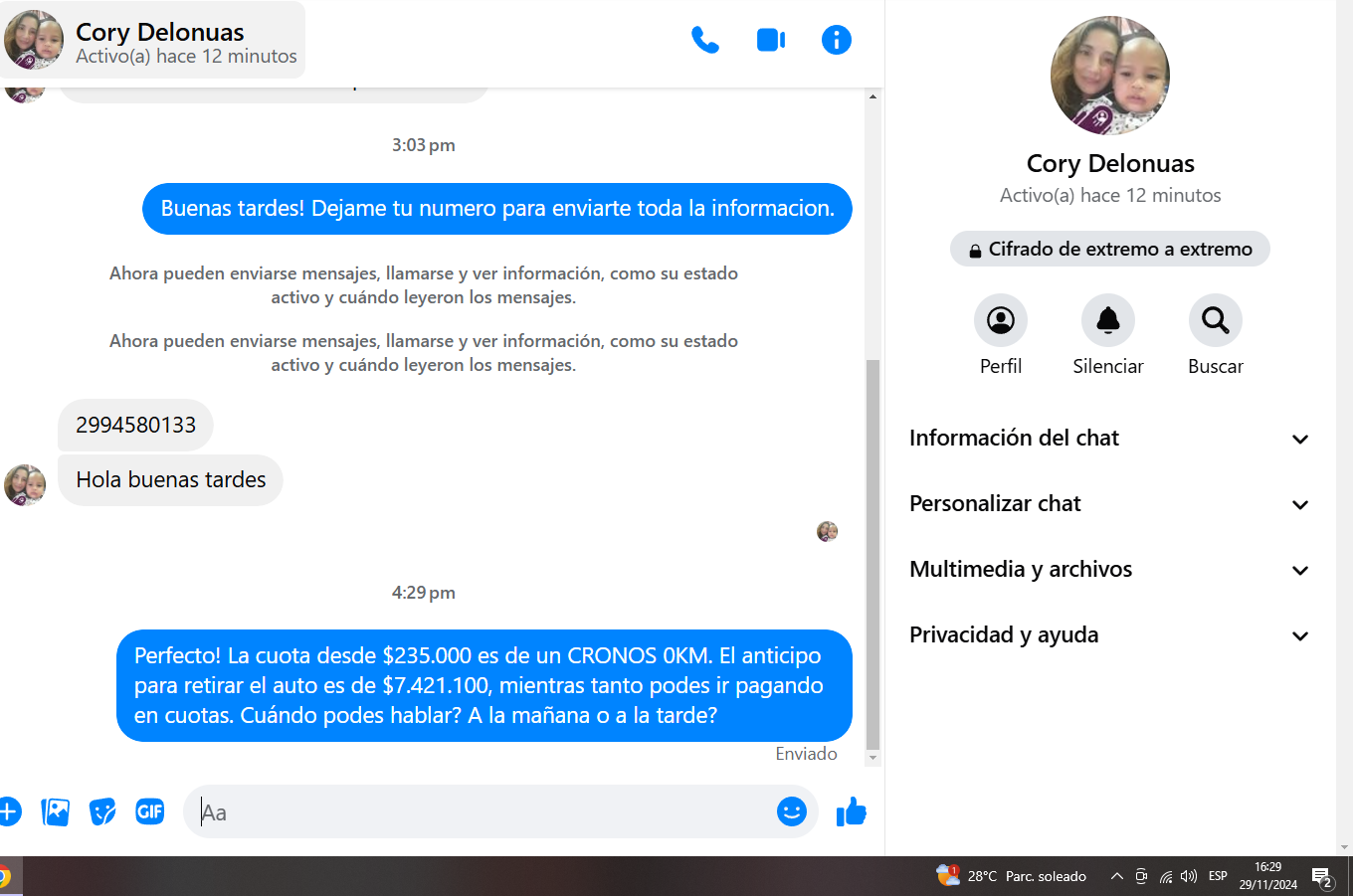Screen dimensions: 1353x896
Task: Start a video call with the camera icon
Action: (x=771, y=40)
